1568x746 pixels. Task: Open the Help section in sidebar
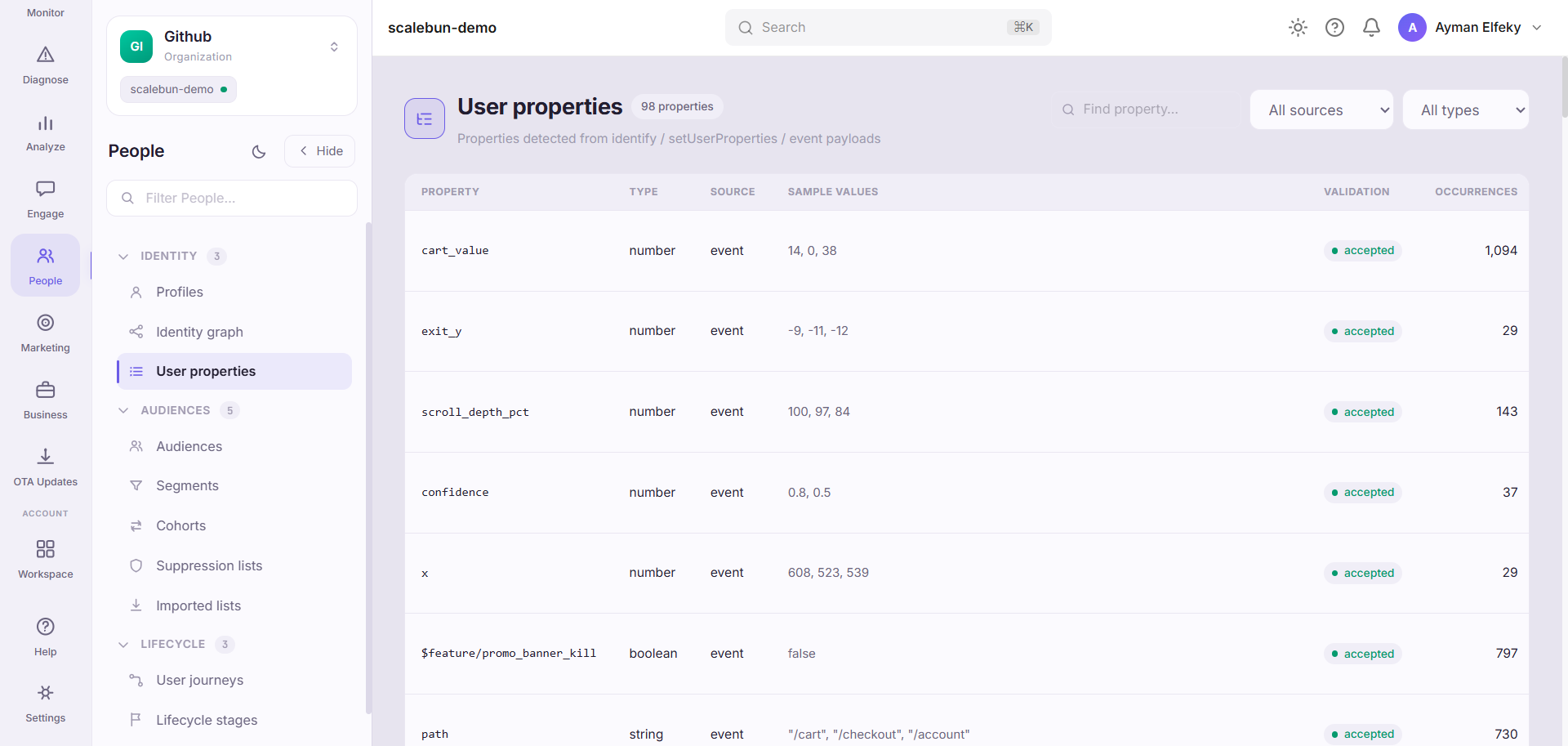[x=46, y=637]
